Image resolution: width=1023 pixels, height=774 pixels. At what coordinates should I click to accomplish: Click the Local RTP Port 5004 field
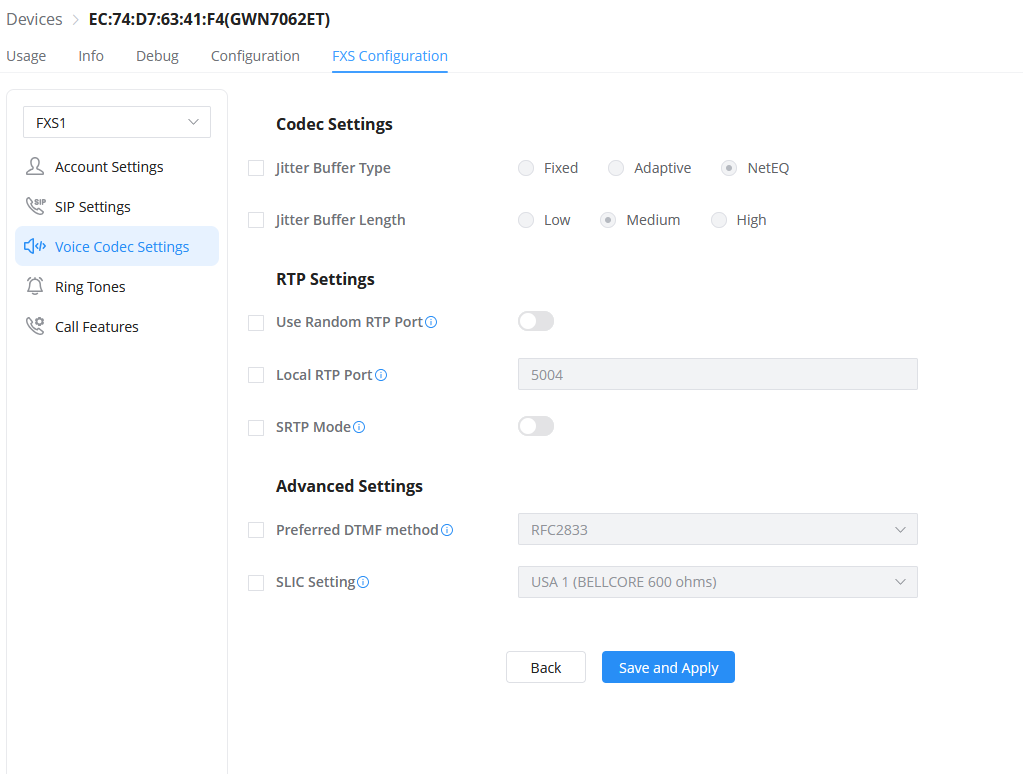tap(718, 374)
